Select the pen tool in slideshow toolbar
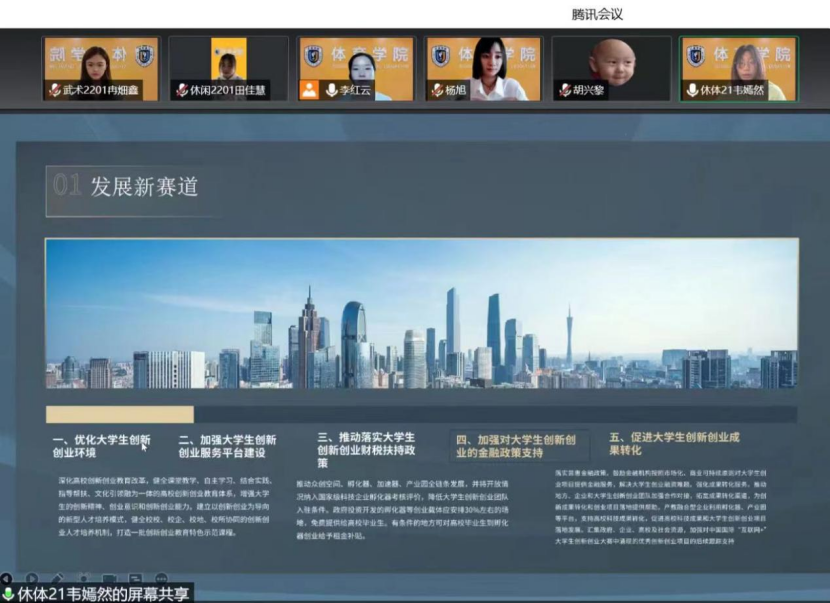This screenshot has height=603, width=830. (57, 578)
